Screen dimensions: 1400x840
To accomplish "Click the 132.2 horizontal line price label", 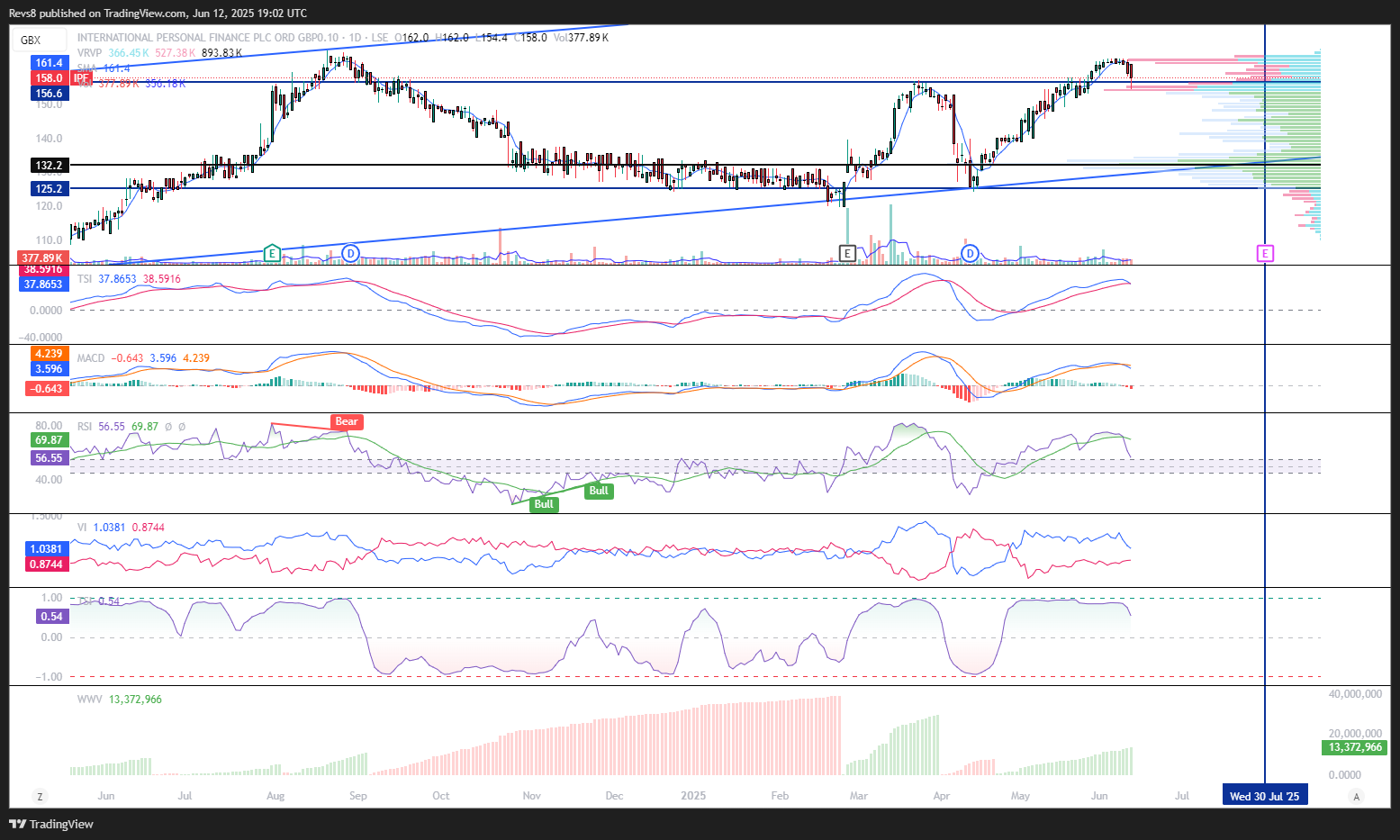I will [49, 166].
